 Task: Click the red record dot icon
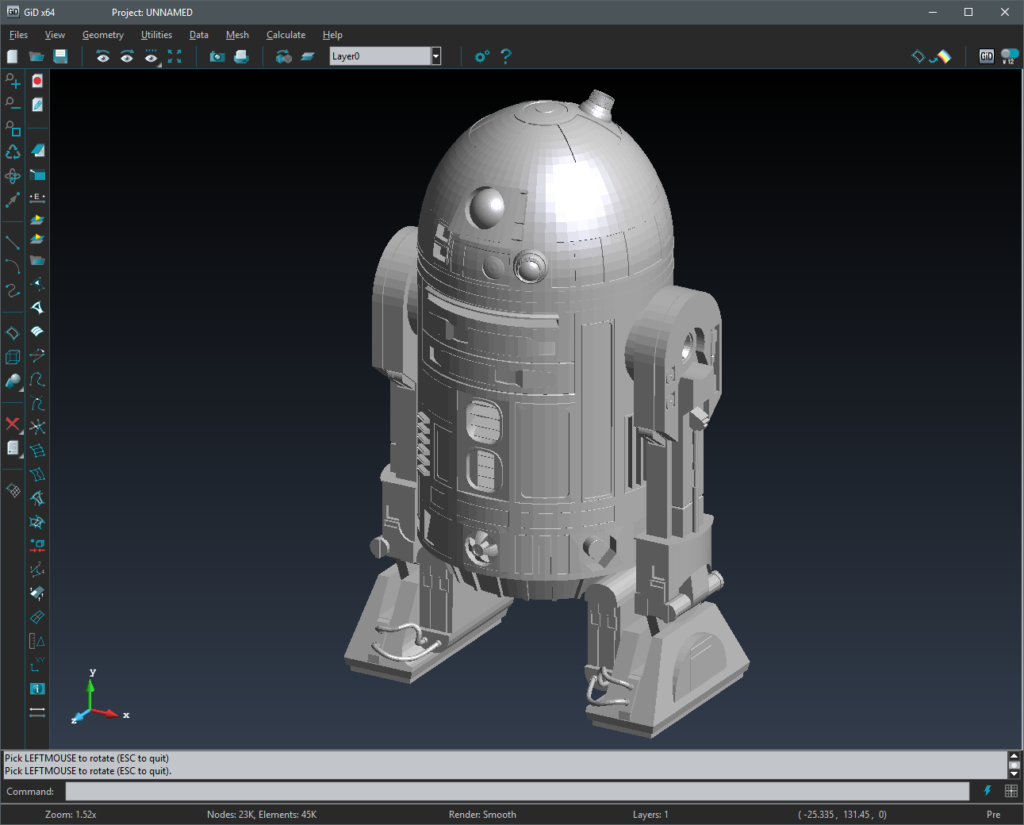click(37, 81)
